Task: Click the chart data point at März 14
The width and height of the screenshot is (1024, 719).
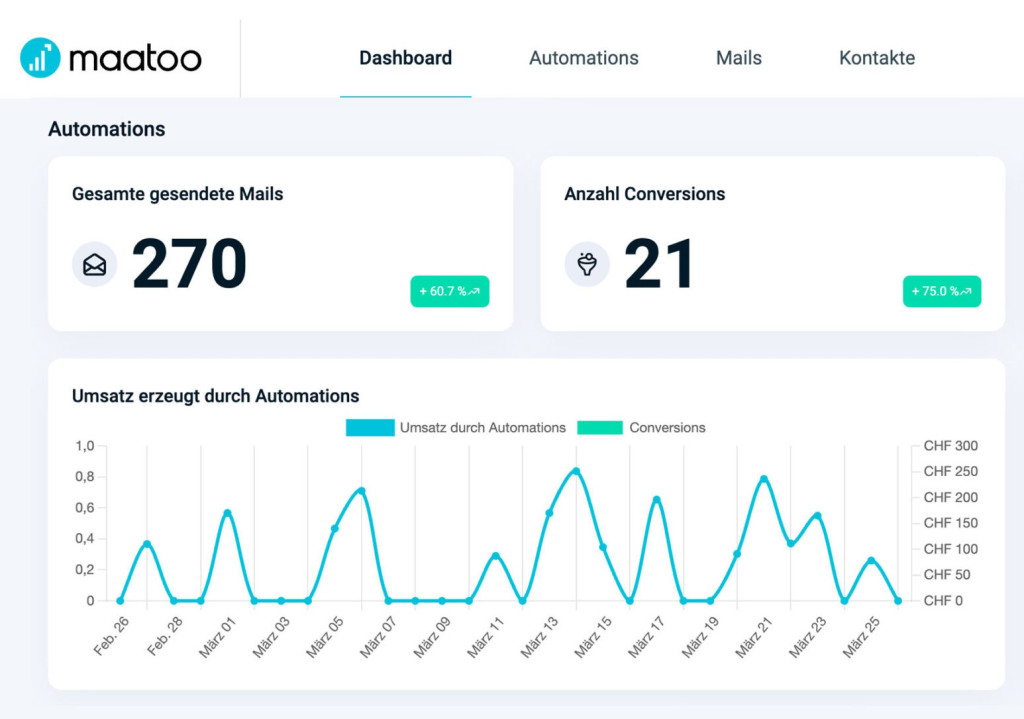Action: pyautogui.click(x=576, y=471)
